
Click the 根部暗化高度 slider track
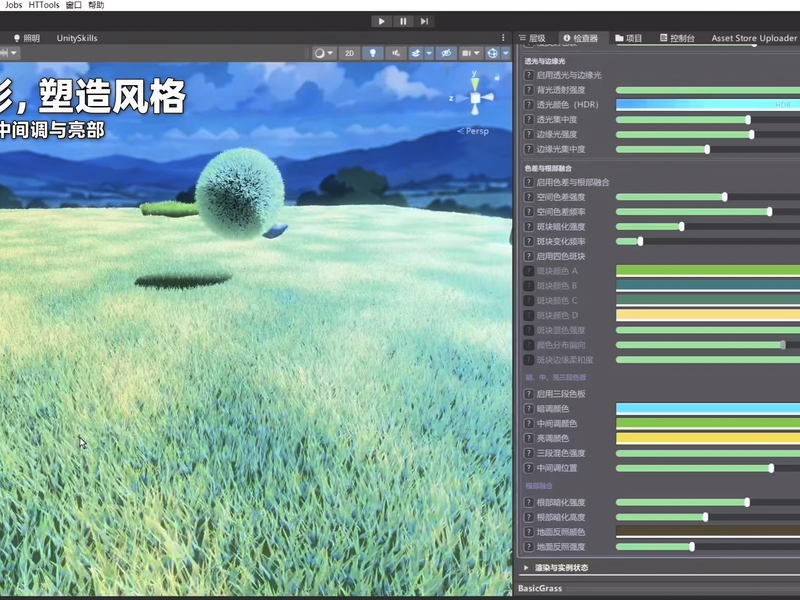click(x=708, y=517)
